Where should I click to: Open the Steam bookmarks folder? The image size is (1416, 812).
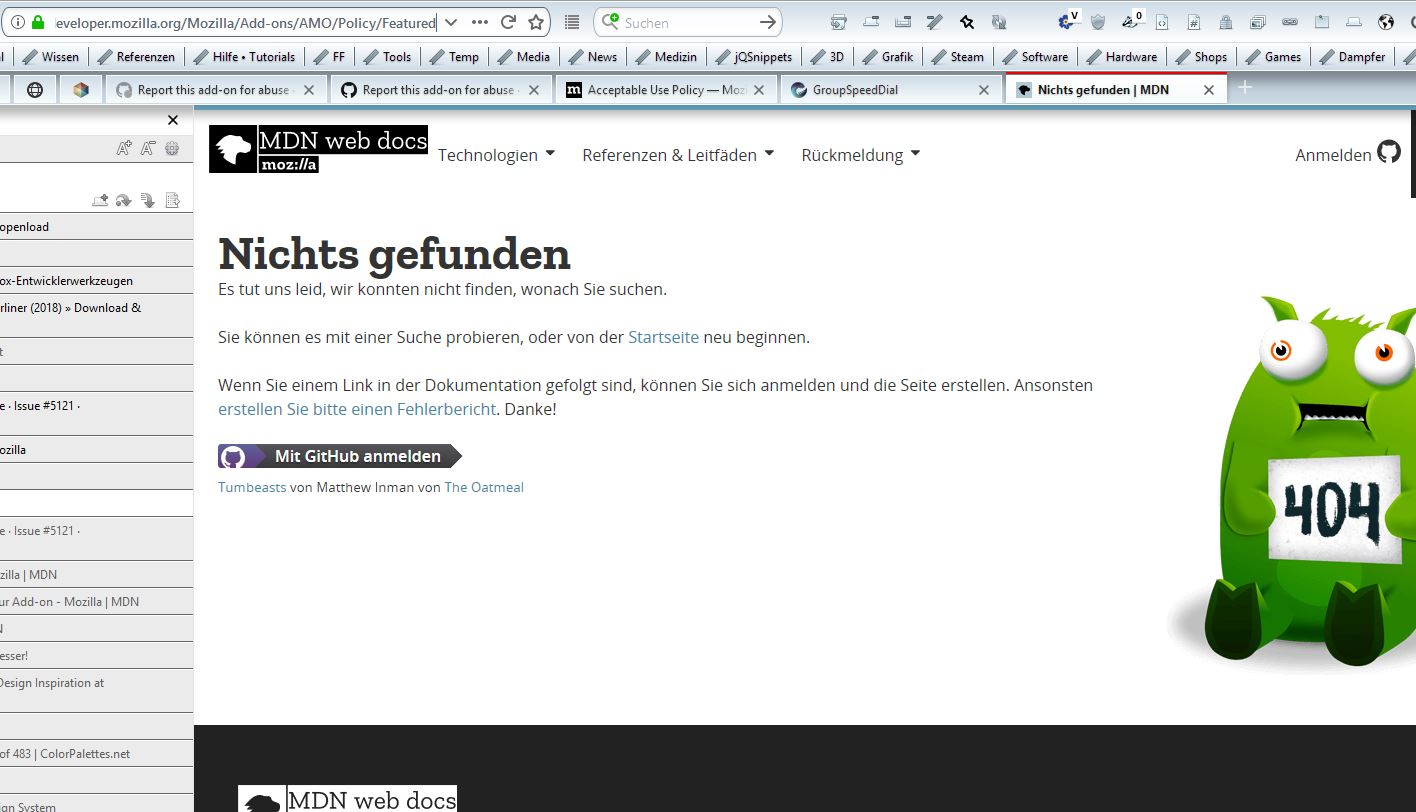[x=957, y=57]
